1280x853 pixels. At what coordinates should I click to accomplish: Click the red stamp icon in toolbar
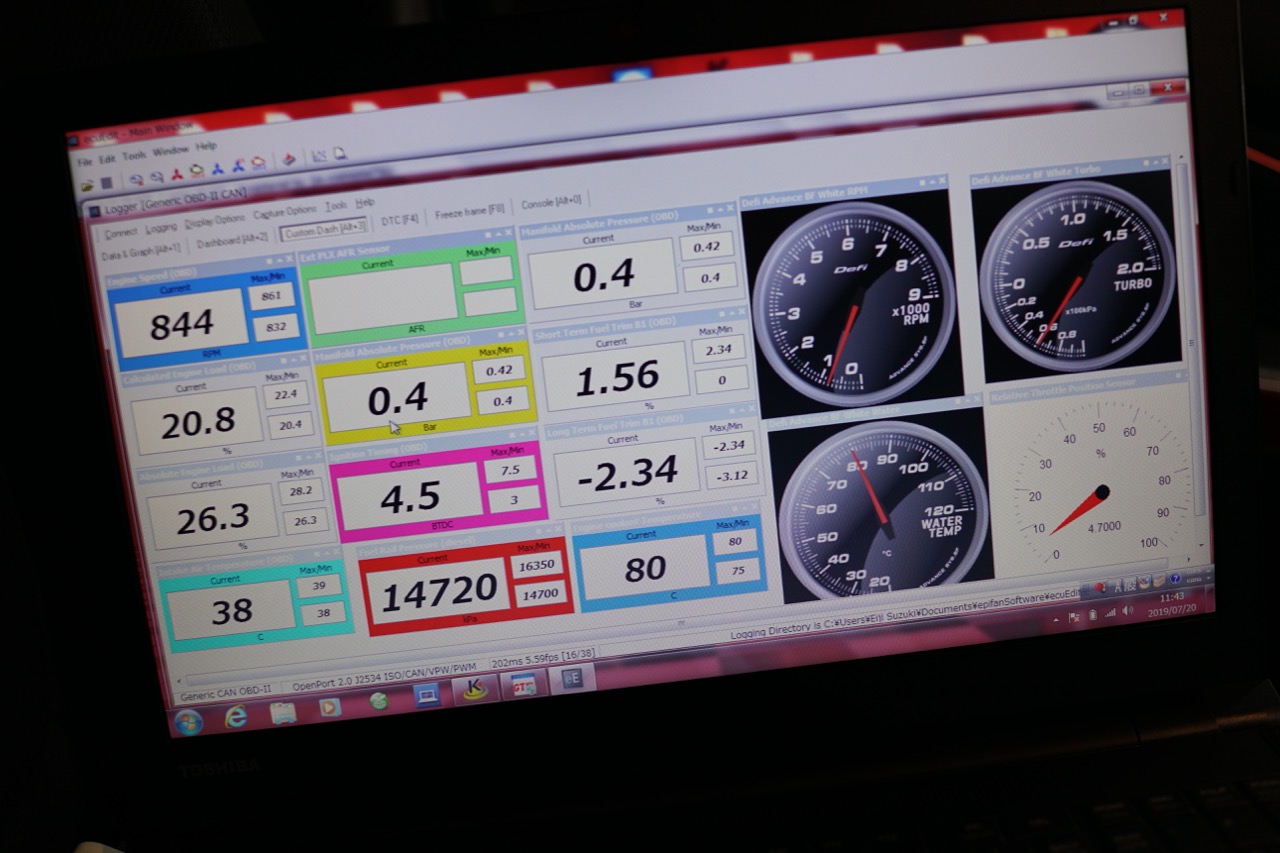(x=288, y=161)
